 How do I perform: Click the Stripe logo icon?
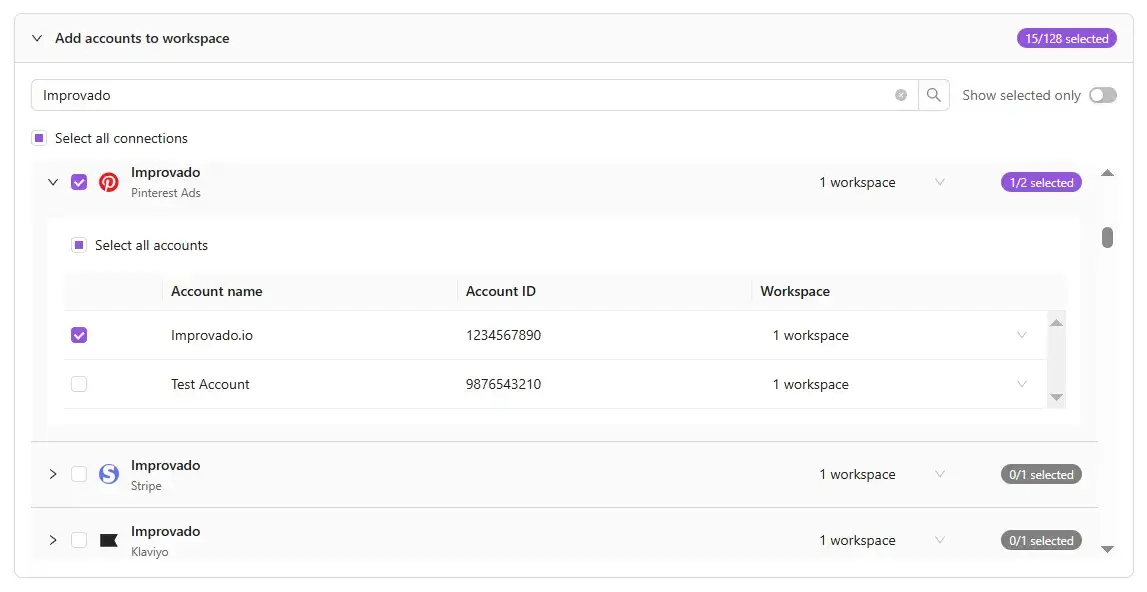[x=109, y=474]
